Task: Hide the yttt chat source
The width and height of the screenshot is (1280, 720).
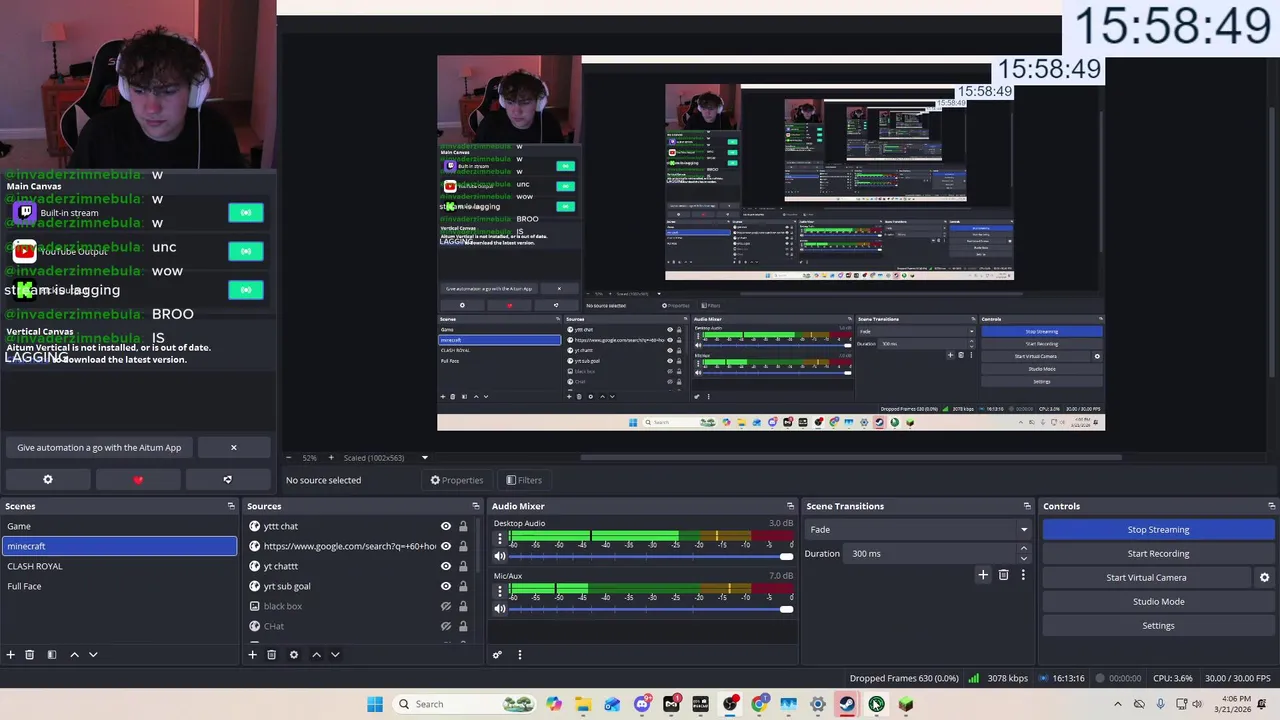Action: 446,526
